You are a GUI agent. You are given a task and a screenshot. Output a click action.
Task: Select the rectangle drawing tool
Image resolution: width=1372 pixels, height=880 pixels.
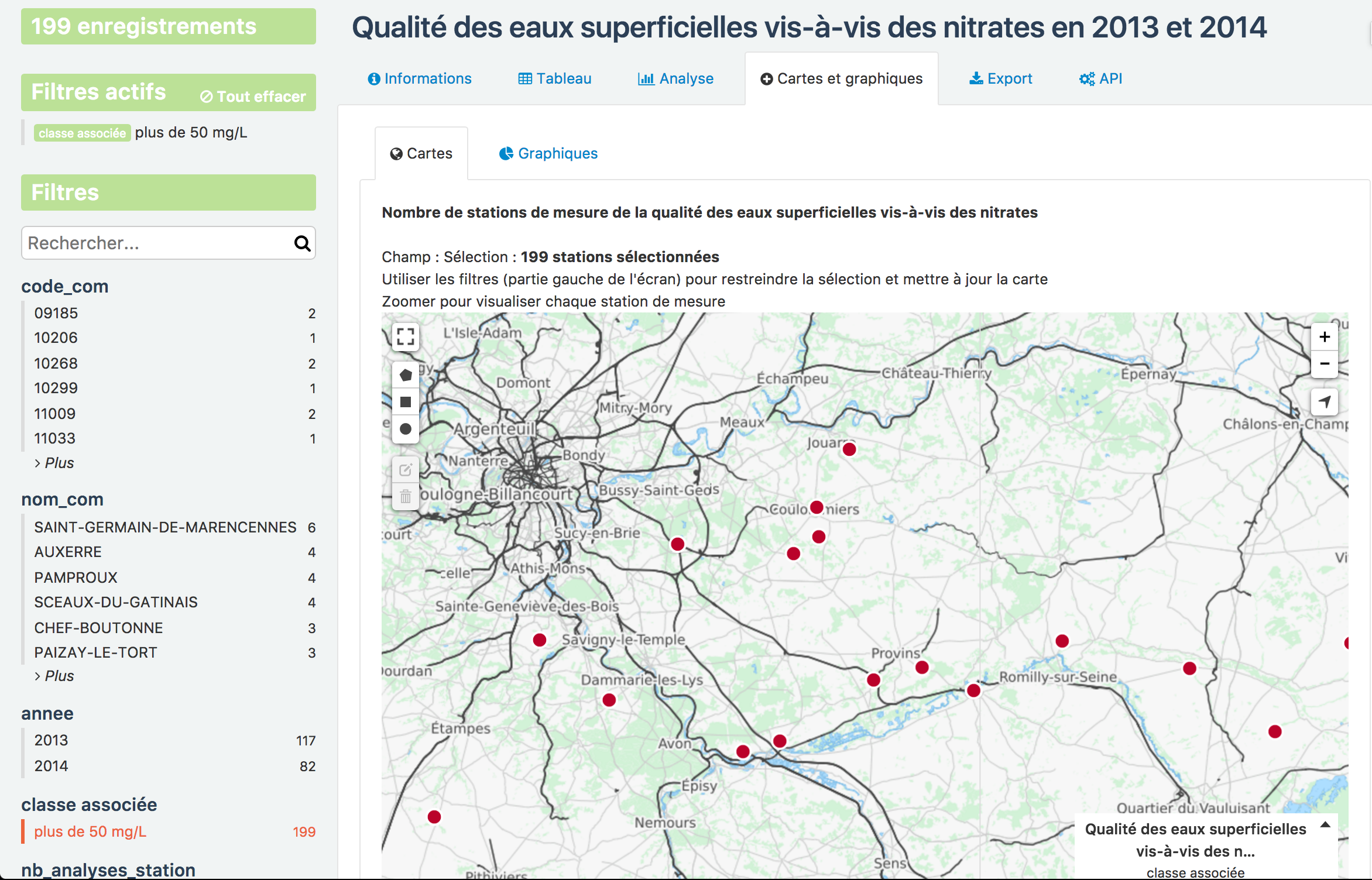click(405, 402)
